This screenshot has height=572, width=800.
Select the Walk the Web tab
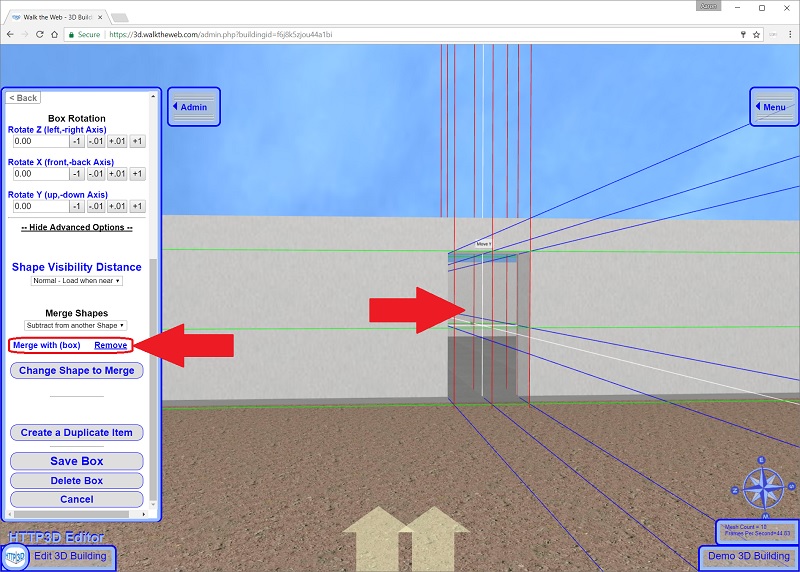(x=56, y=17)
